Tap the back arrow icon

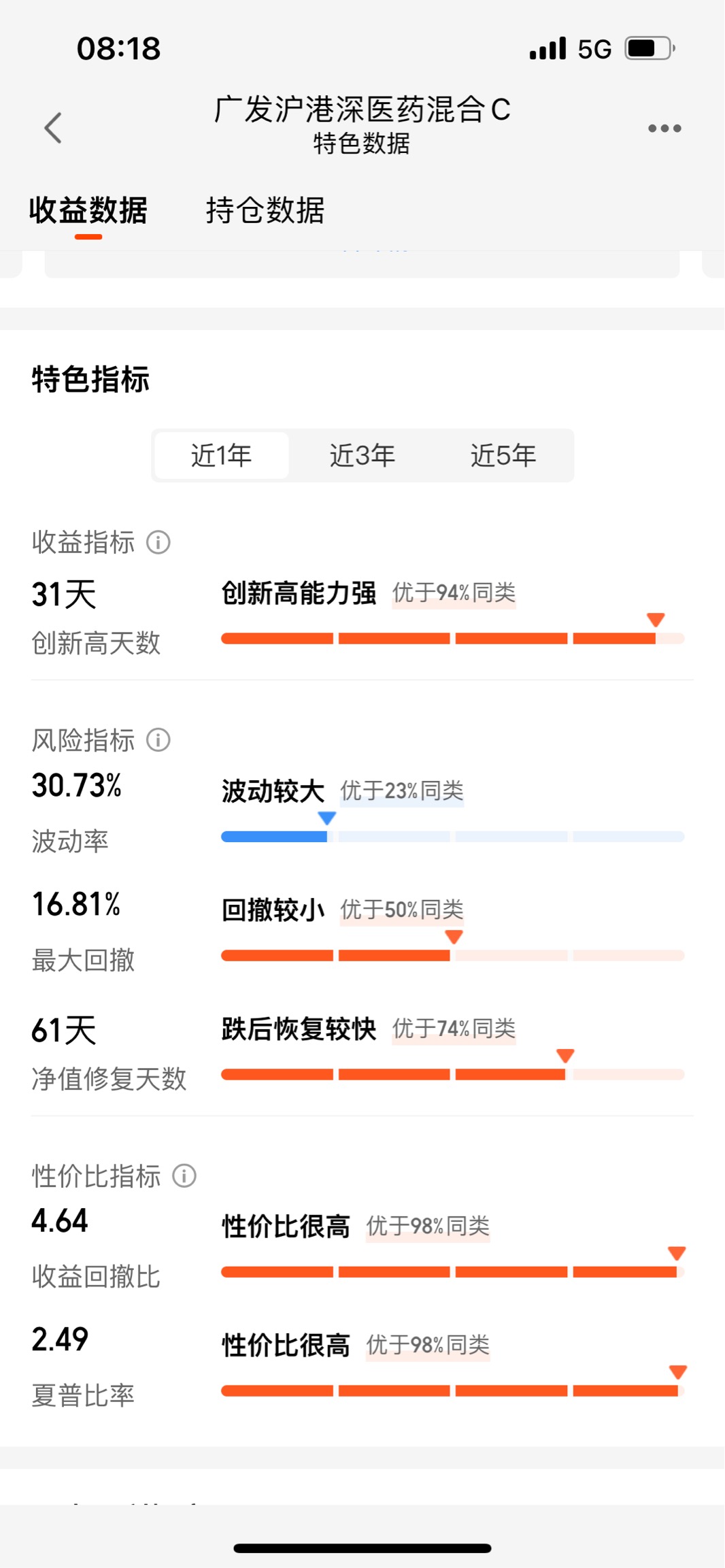(x=53, y=128)
